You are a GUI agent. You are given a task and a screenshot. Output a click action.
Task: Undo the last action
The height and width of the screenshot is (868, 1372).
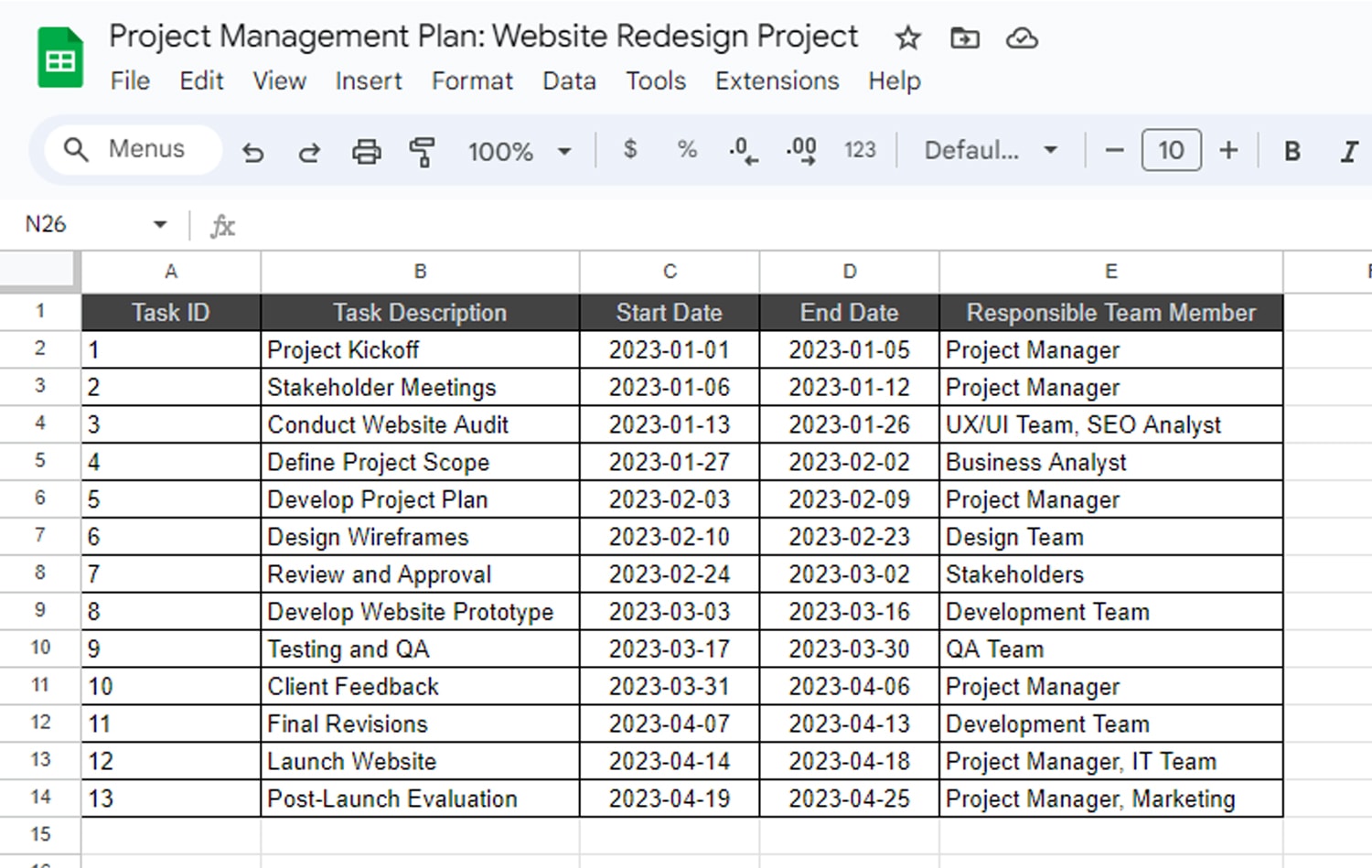(x=253, y=151)
